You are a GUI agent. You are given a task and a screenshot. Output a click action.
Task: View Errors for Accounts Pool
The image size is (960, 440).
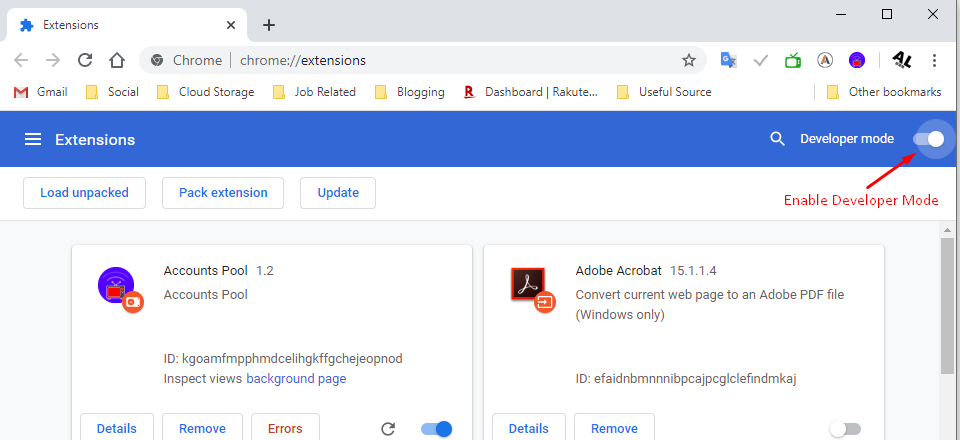(285, 428)
